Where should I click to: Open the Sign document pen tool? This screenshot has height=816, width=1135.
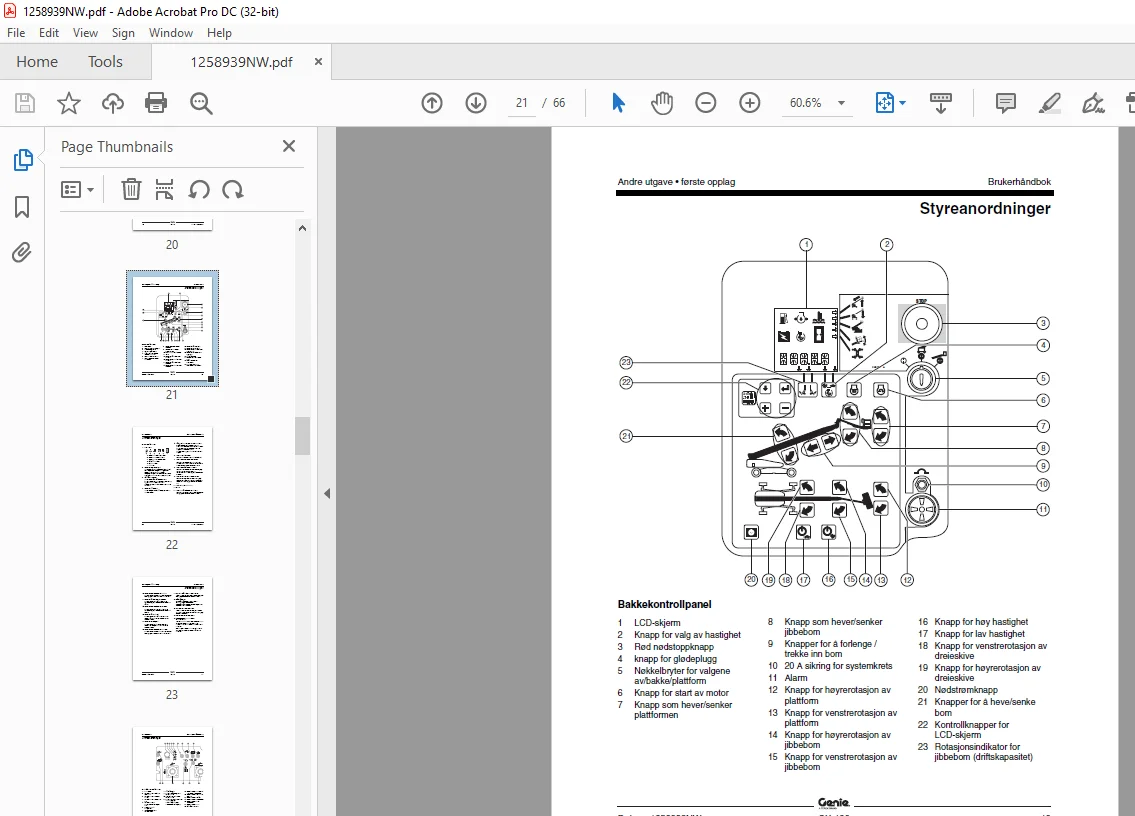point(1093,103)
